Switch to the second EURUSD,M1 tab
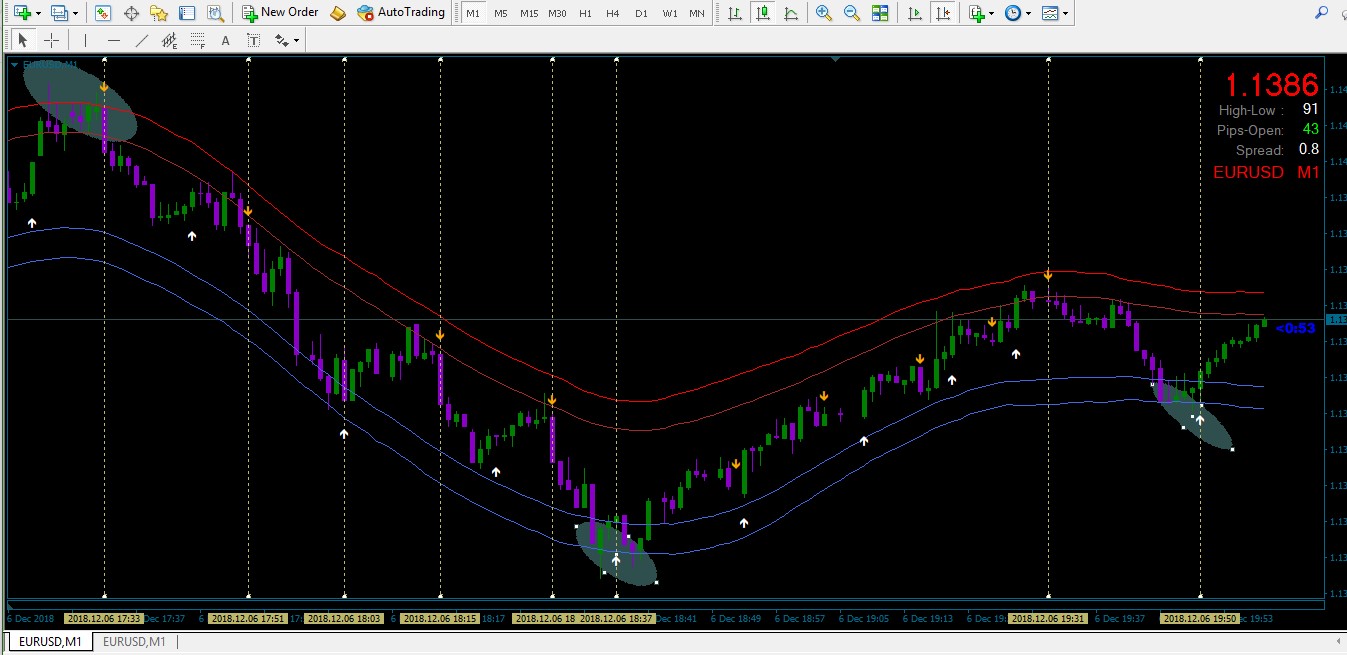 click(135, 641)
